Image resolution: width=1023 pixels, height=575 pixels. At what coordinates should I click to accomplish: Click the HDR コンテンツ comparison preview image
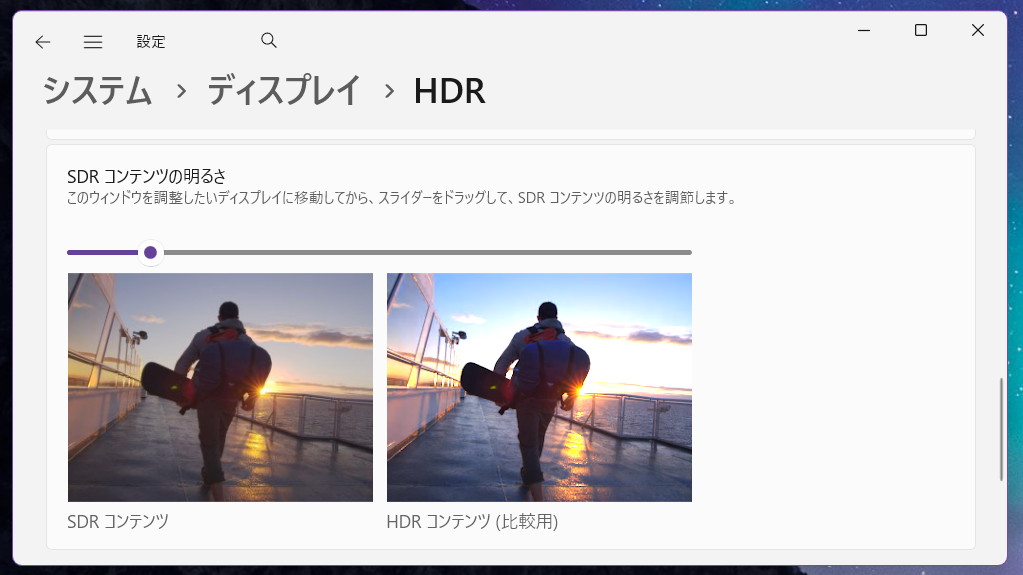click(539, 387)
